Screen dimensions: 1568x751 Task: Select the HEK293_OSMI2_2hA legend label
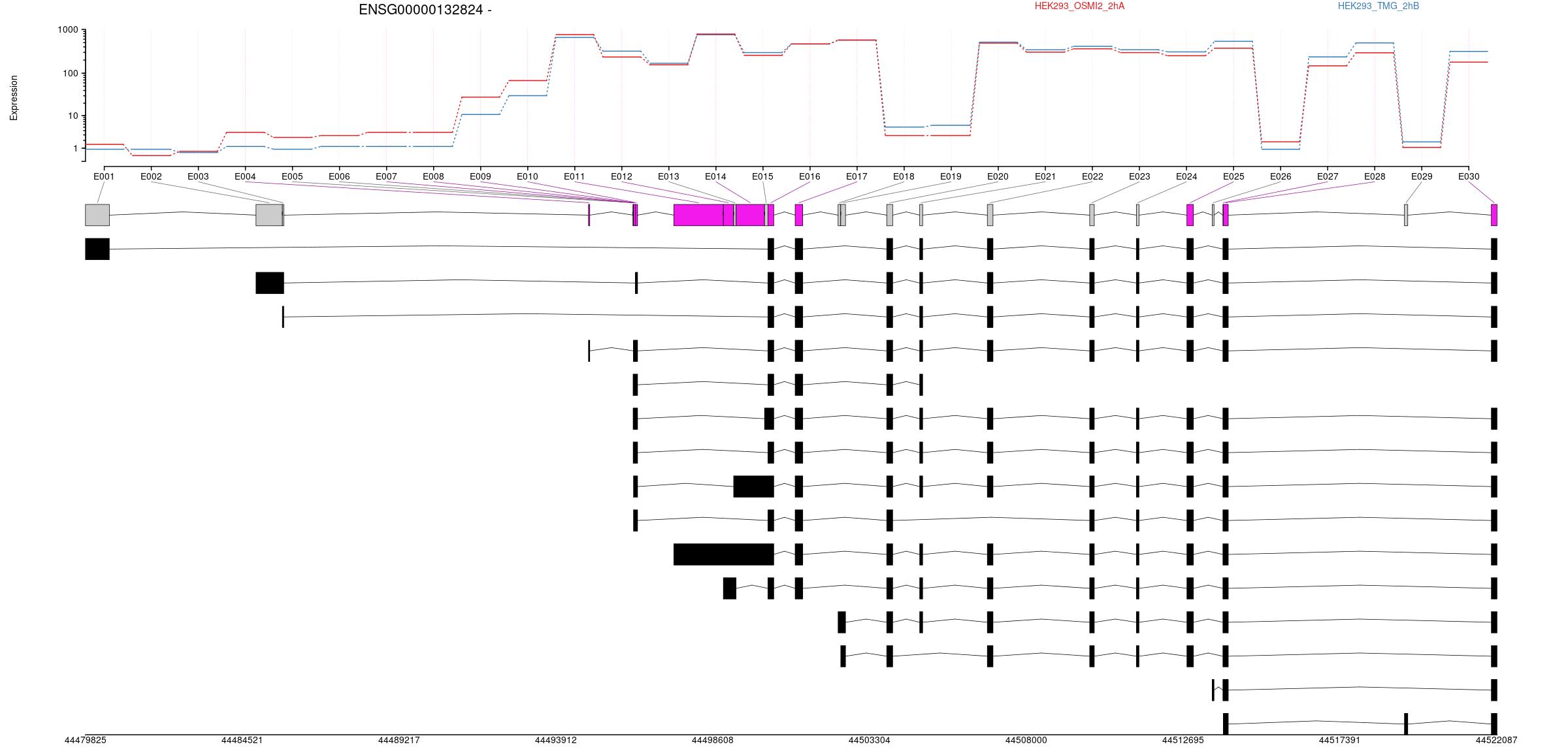1079,6
